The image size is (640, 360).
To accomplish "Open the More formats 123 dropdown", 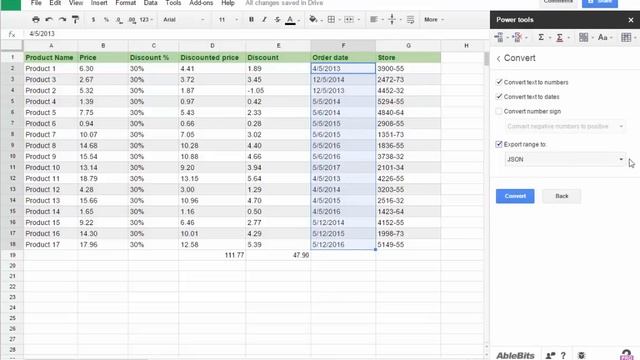I will tap(146, 20).
